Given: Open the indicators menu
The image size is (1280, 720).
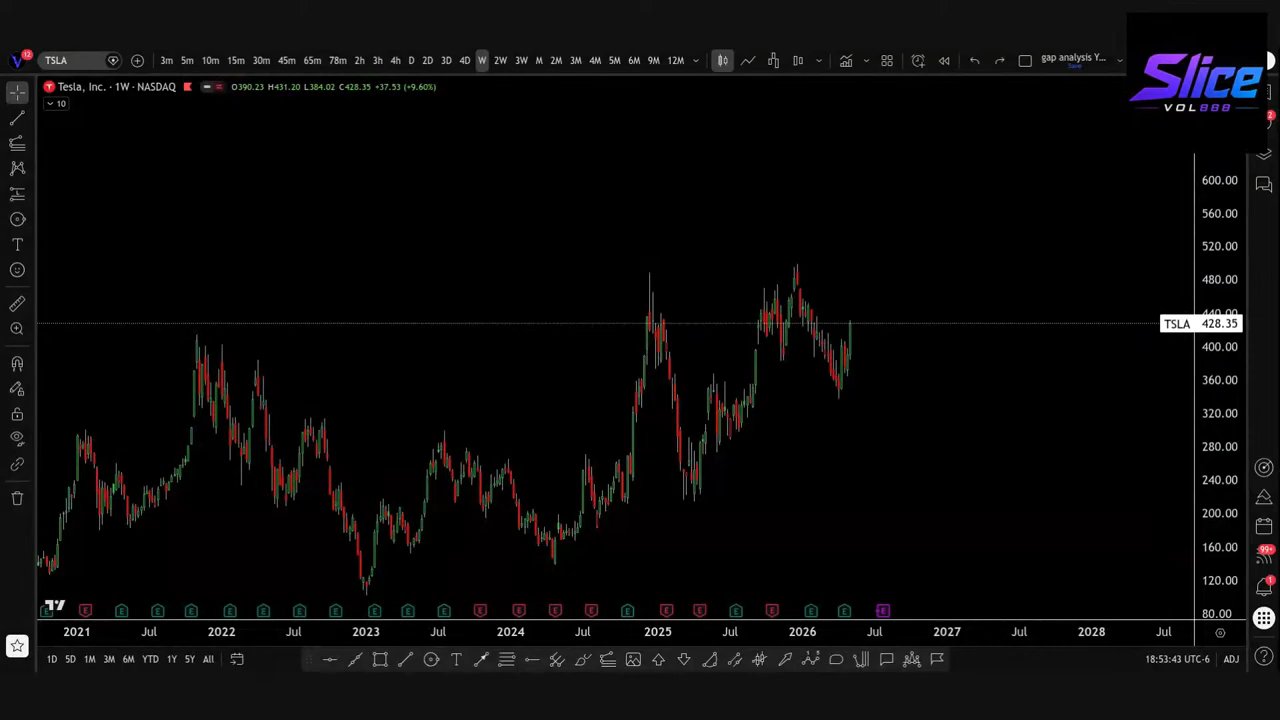Looking at the screenshot, I should (846, 61).
